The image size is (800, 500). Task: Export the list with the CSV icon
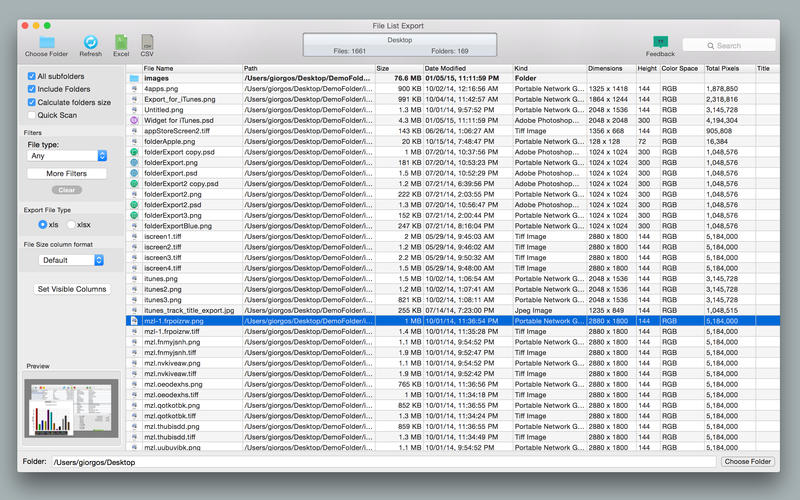point(147,41)
